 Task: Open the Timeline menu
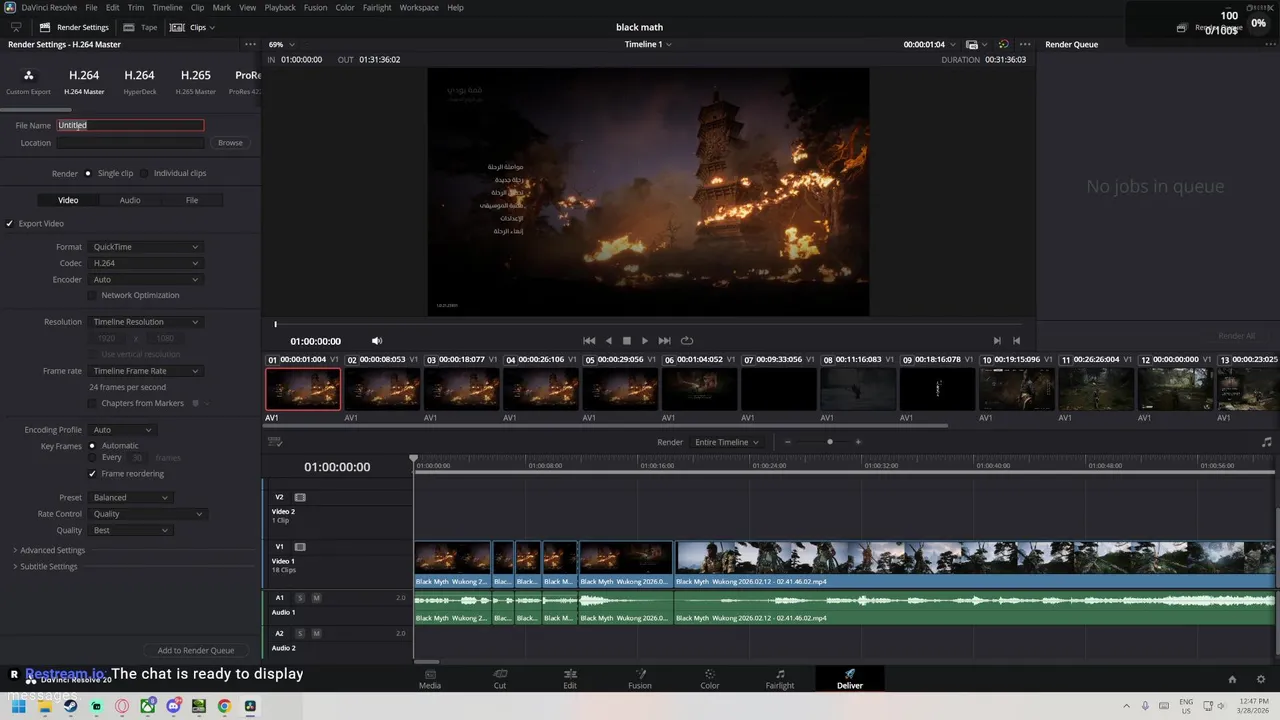(x=167, y=7)
